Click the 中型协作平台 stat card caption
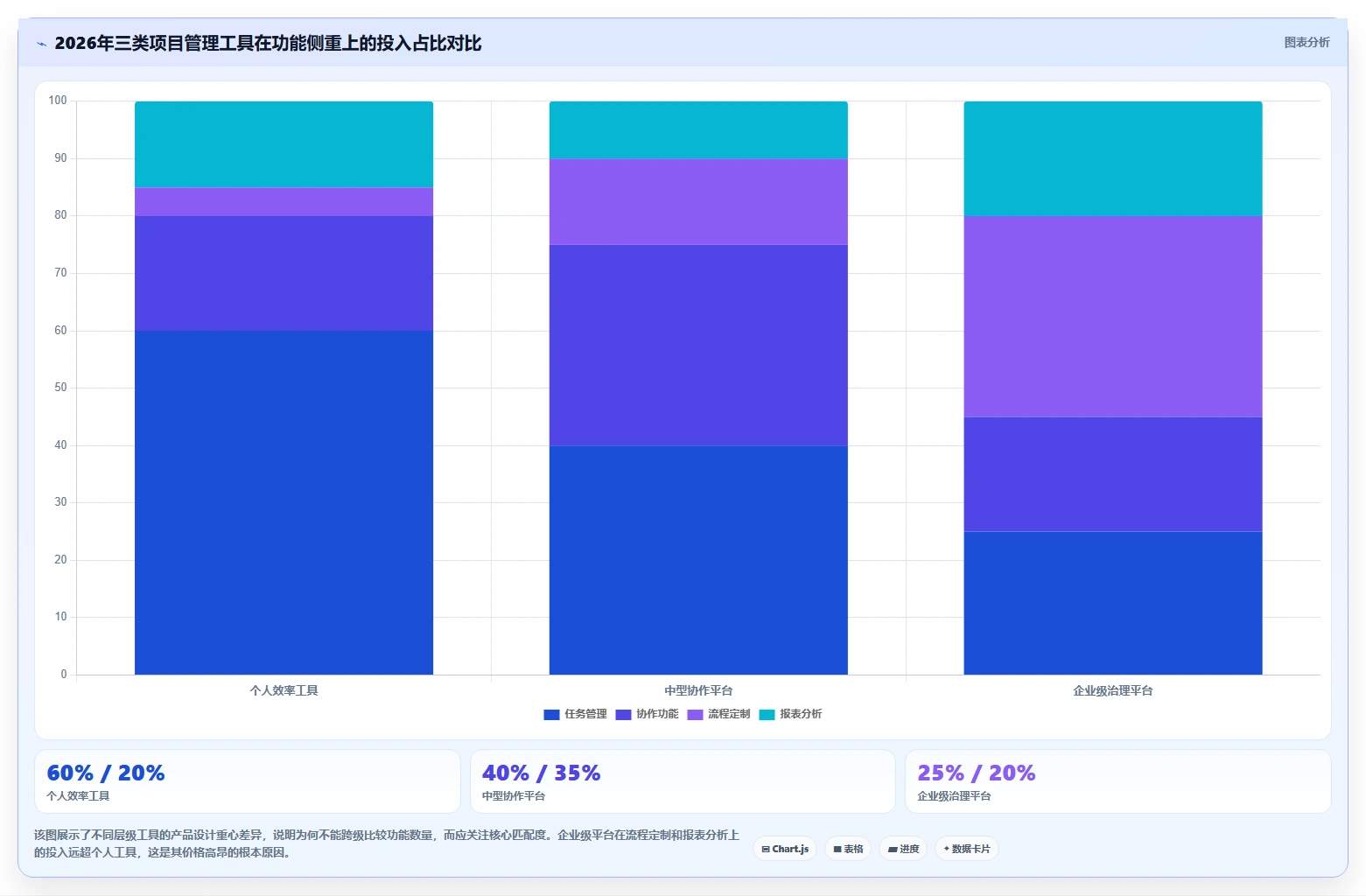The height and width of the screenshot is (896, 1366). (x=514, y=796)
